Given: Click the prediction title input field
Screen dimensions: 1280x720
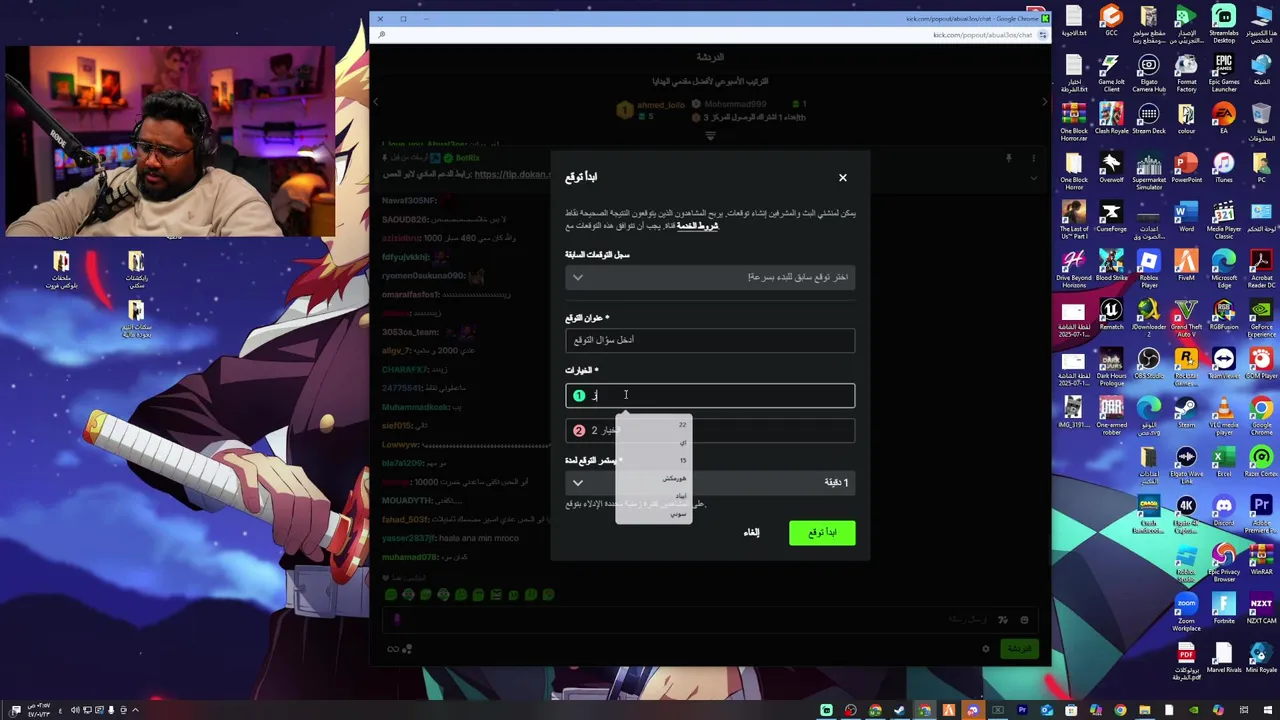Looking at the screenshot, I should point(710,340).
